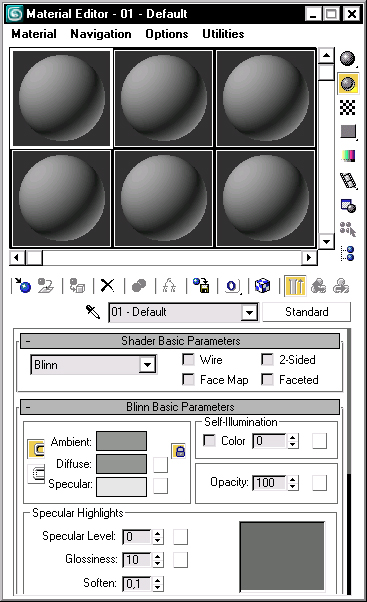Click the Self-Illumination value spinner arrows
Image resolution: width=367 pixels, height=602 pixels.
293,441
